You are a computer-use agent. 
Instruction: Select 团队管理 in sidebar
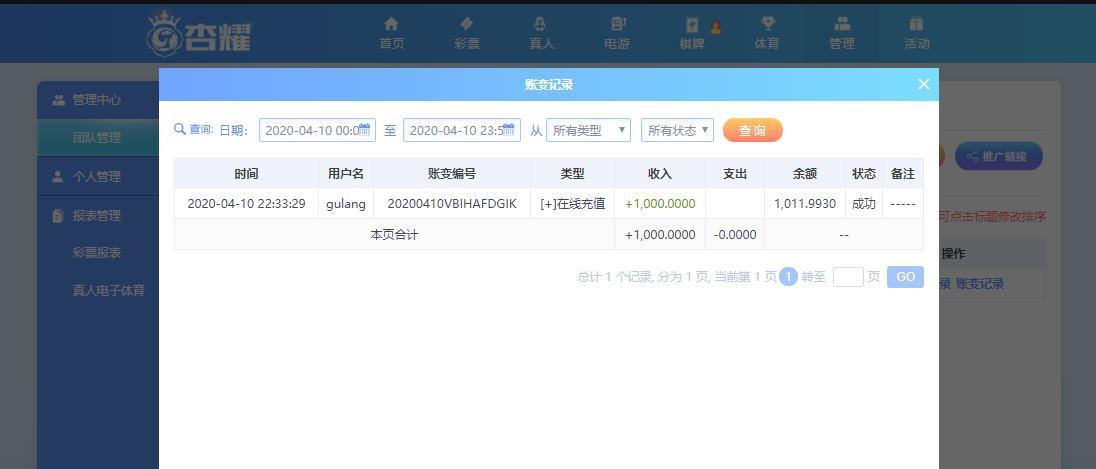(96, 138)
